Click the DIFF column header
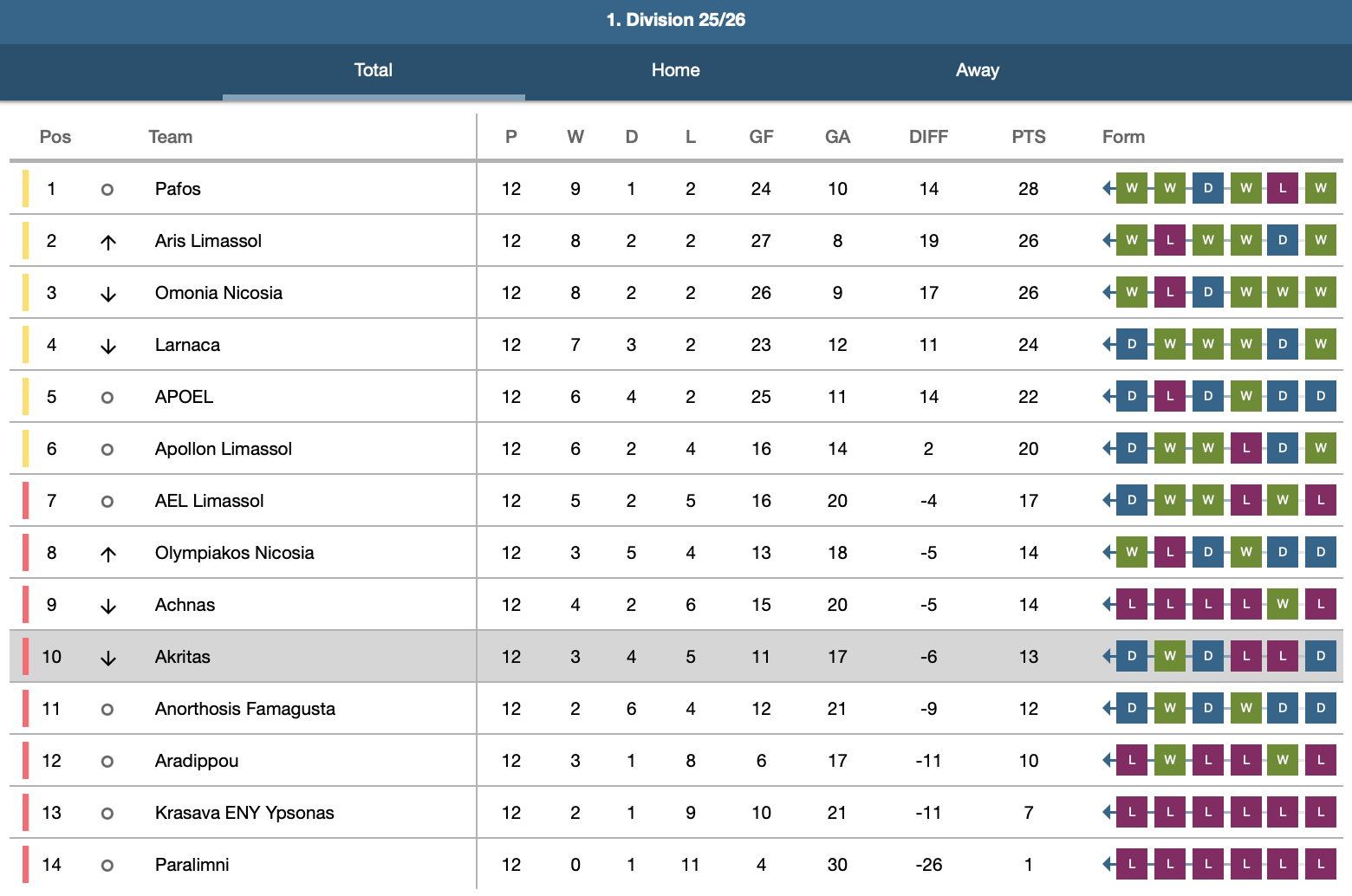Viewport: 1352px width, 896px height. coord(928,137)
